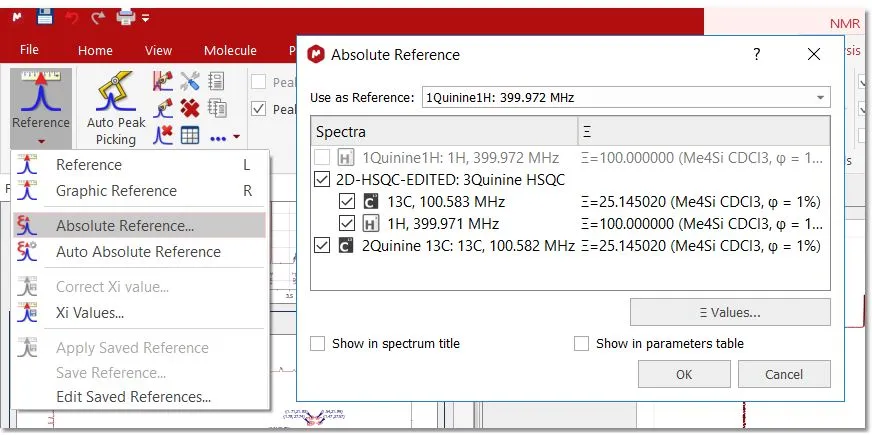This screenshot has width=872, height=435.
Task: Click the red cross delete all peaks icon
Action: click(x=189, y=108)
